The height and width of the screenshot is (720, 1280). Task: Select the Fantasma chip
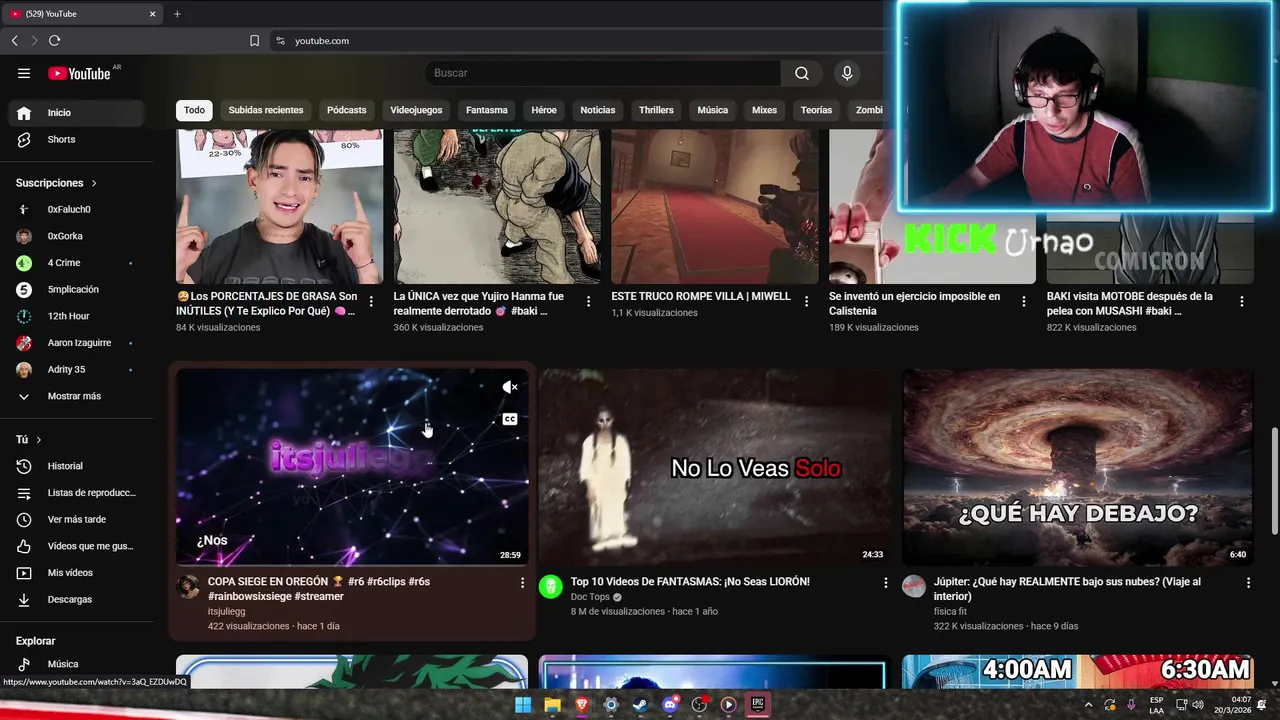[x=487, y=110]
